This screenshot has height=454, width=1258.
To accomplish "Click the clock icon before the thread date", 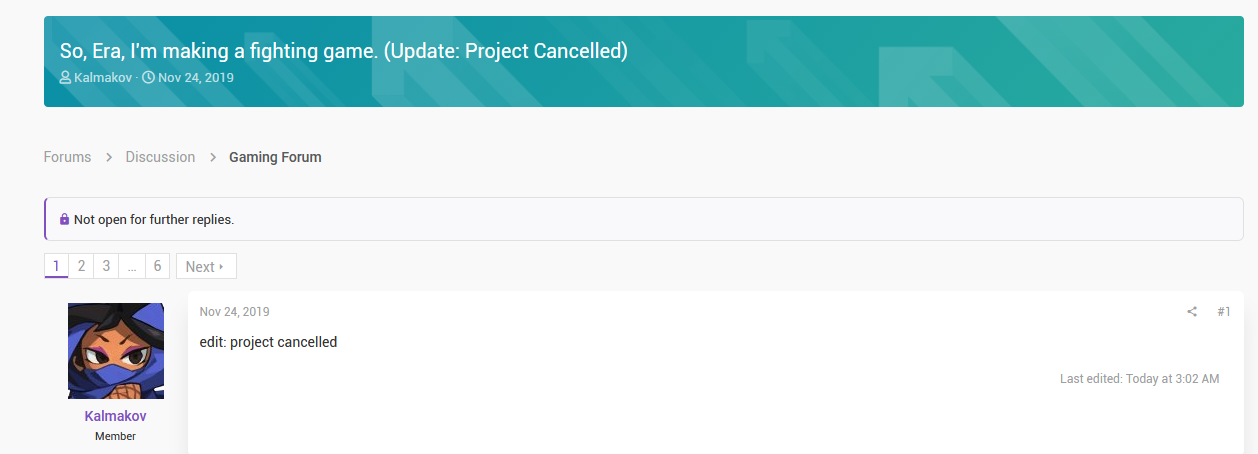I will click(x=148, y=77).
